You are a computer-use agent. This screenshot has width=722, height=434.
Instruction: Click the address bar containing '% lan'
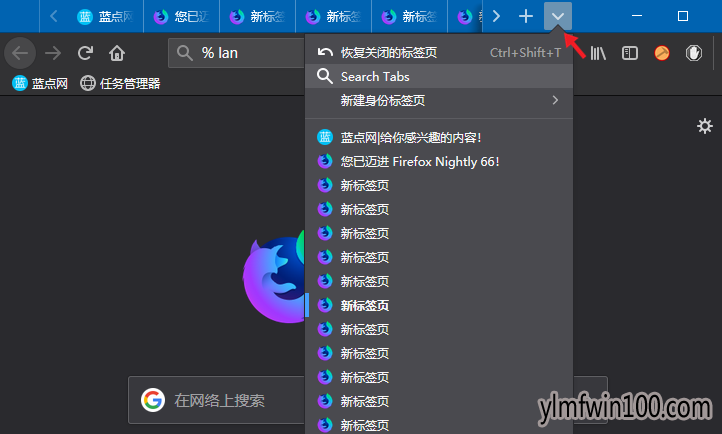click(236, 53)
